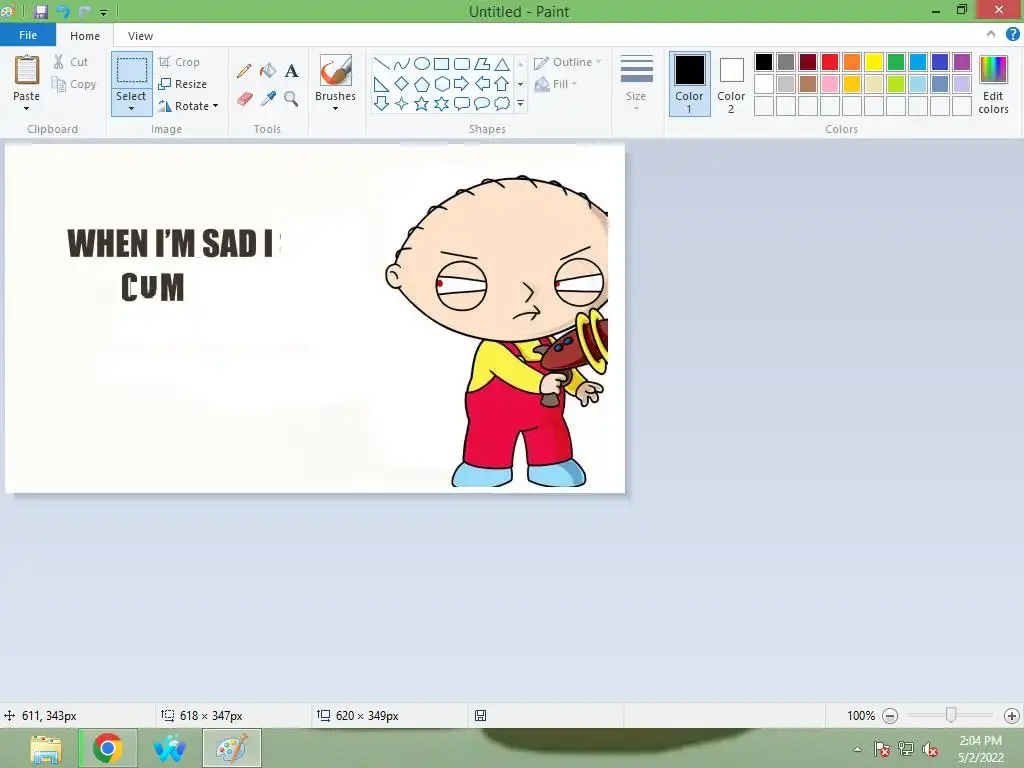Choose the Triangle shape
This screenshot has width=1024, height=768.
coord(502,63)
